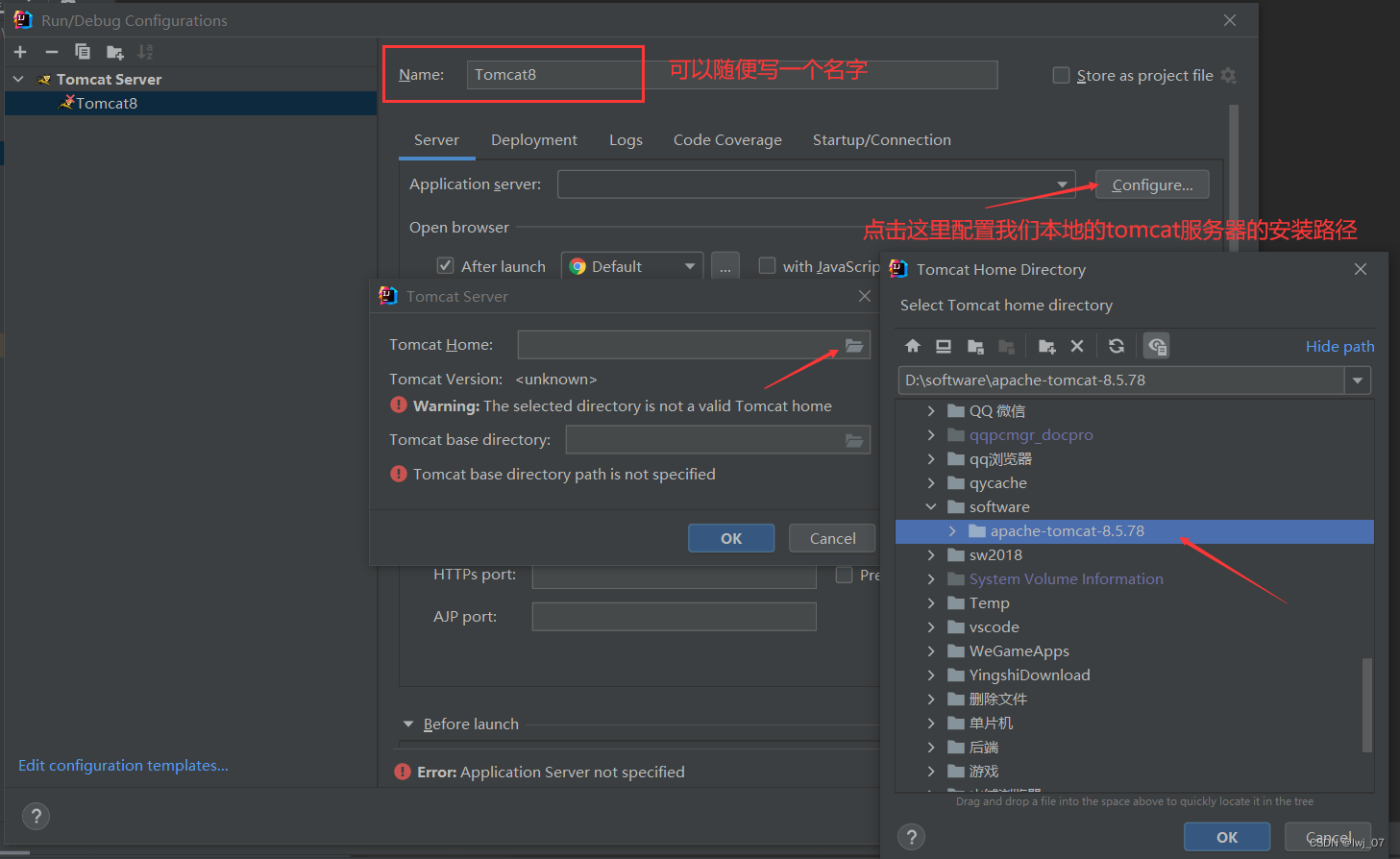1400x859 pixels.
Task: Open the Logs tab
Action: pos(626,139)
